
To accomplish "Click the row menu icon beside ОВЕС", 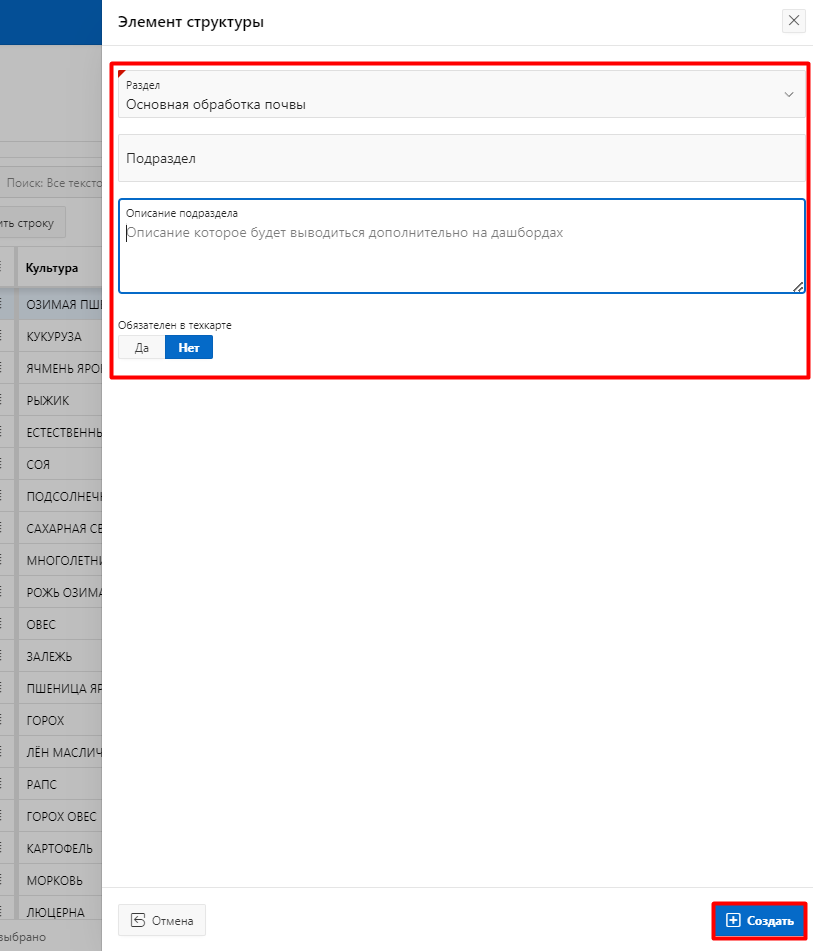I will point(3,624).
